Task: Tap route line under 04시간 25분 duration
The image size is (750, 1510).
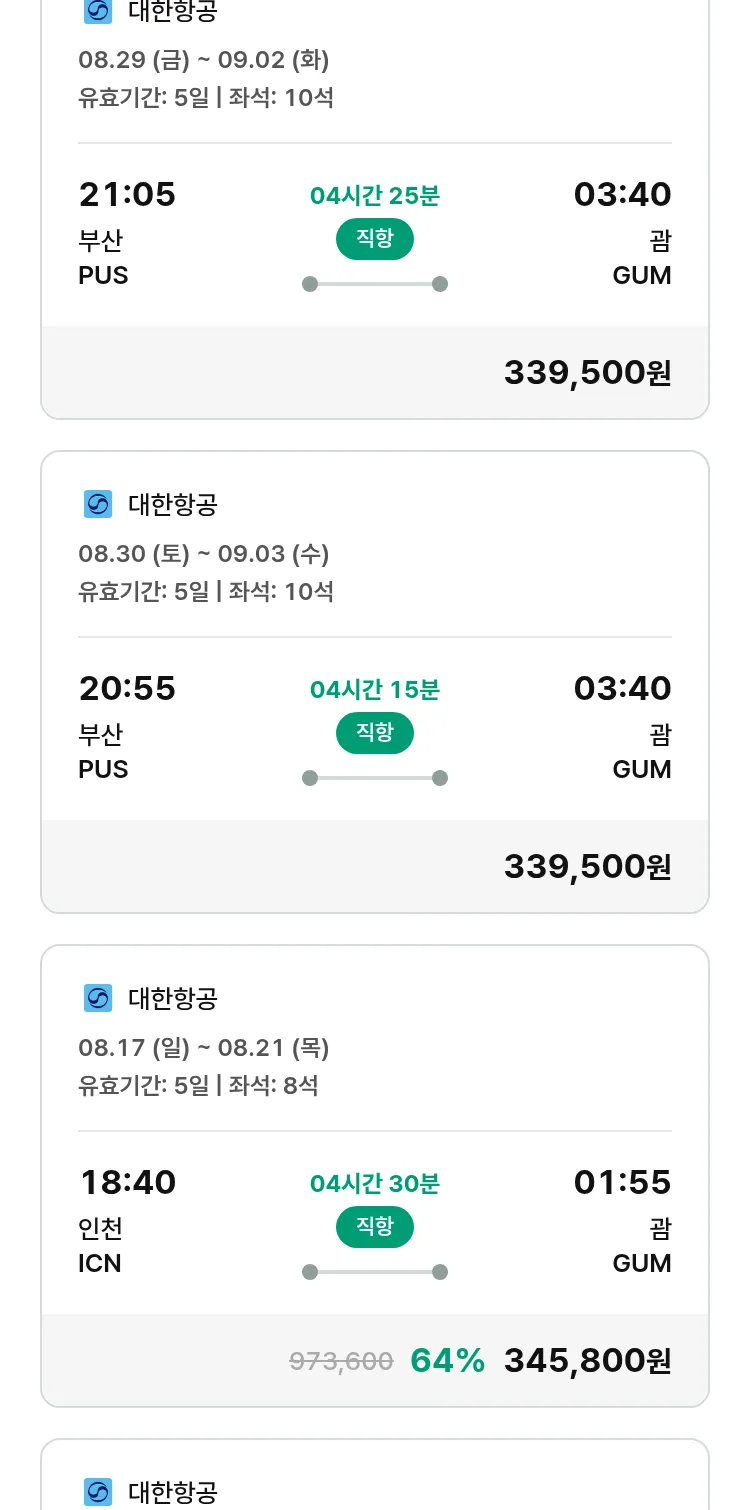Action: point(374,284)
